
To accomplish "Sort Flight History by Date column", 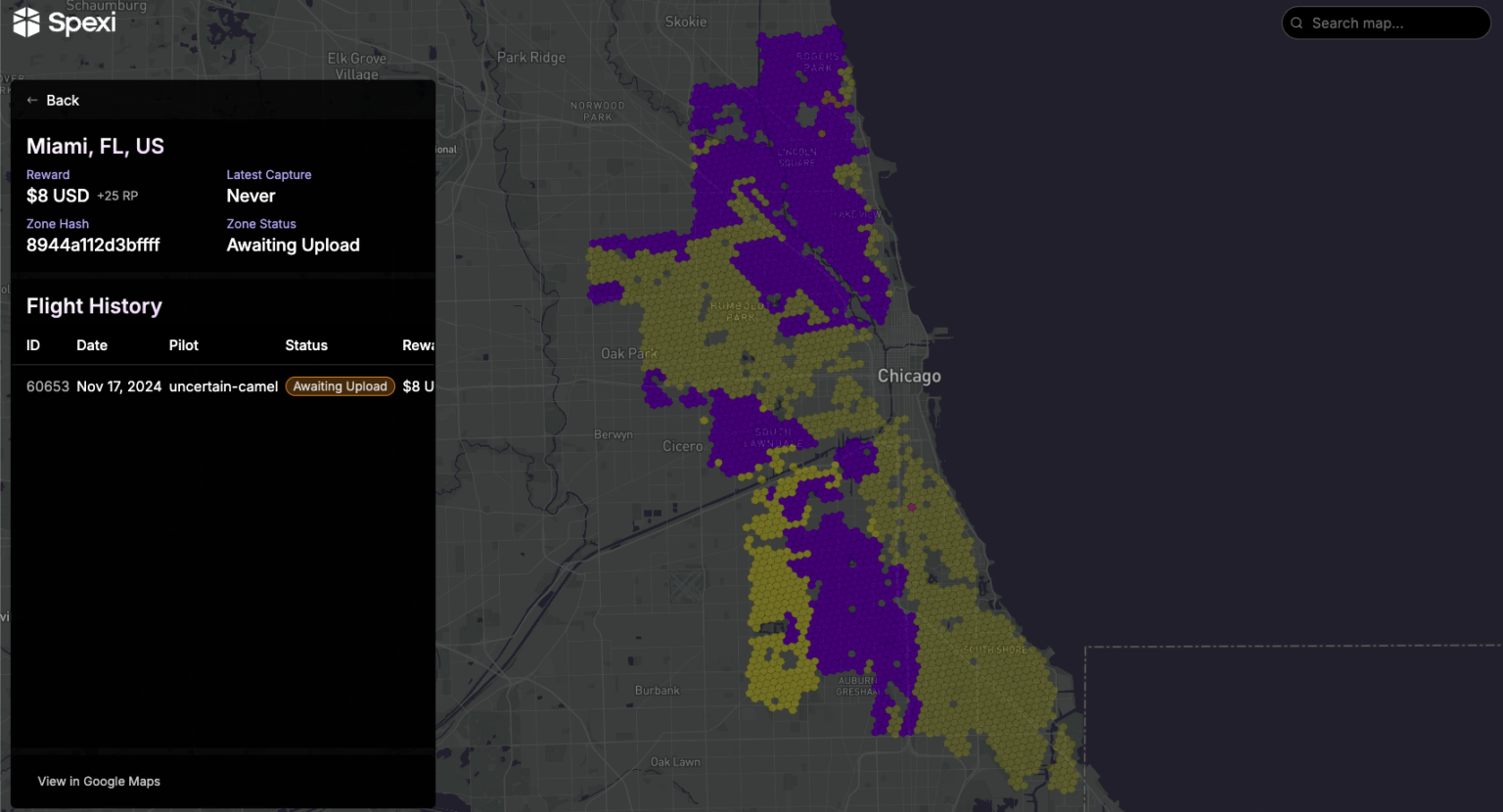I will 91,345.
